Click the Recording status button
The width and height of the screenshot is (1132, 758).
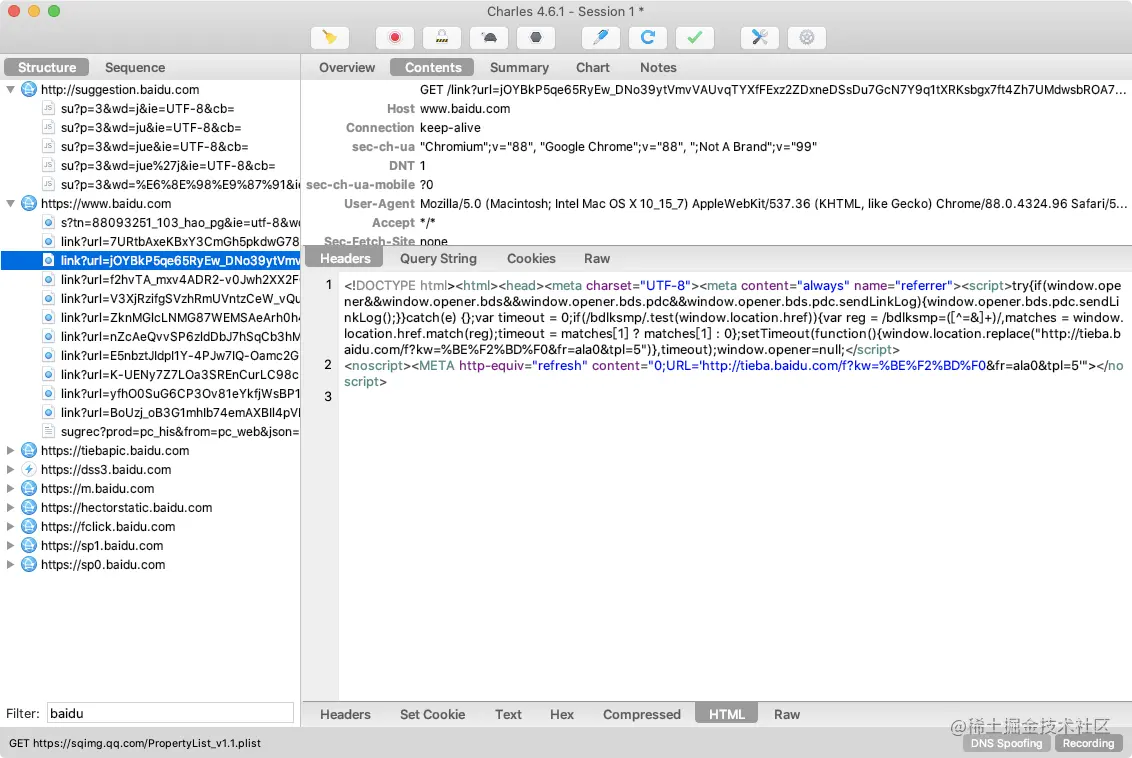1088,743
